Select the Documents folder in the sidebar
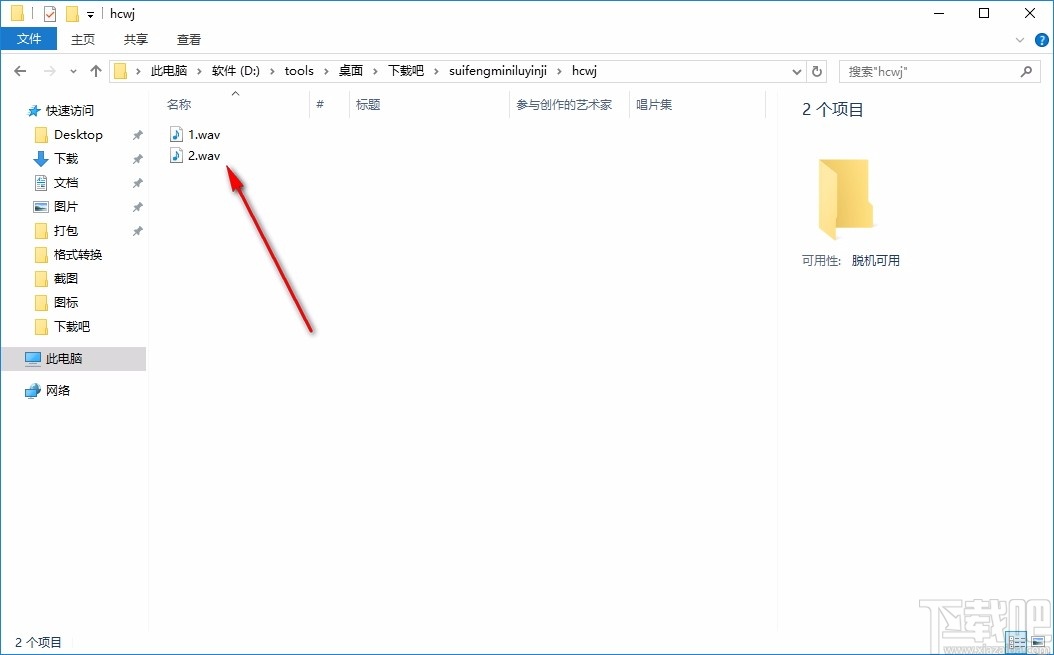Screen dimensions: 1054x655 (x=66, y=182)
